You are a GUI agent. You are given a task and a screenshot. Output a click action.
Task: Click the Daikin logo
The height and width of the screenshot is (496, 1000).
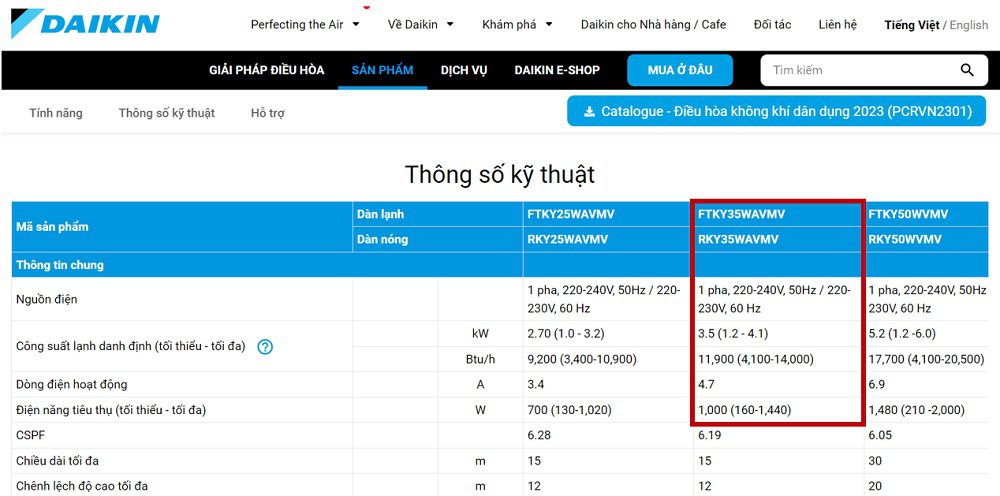(x=85, y=23)
